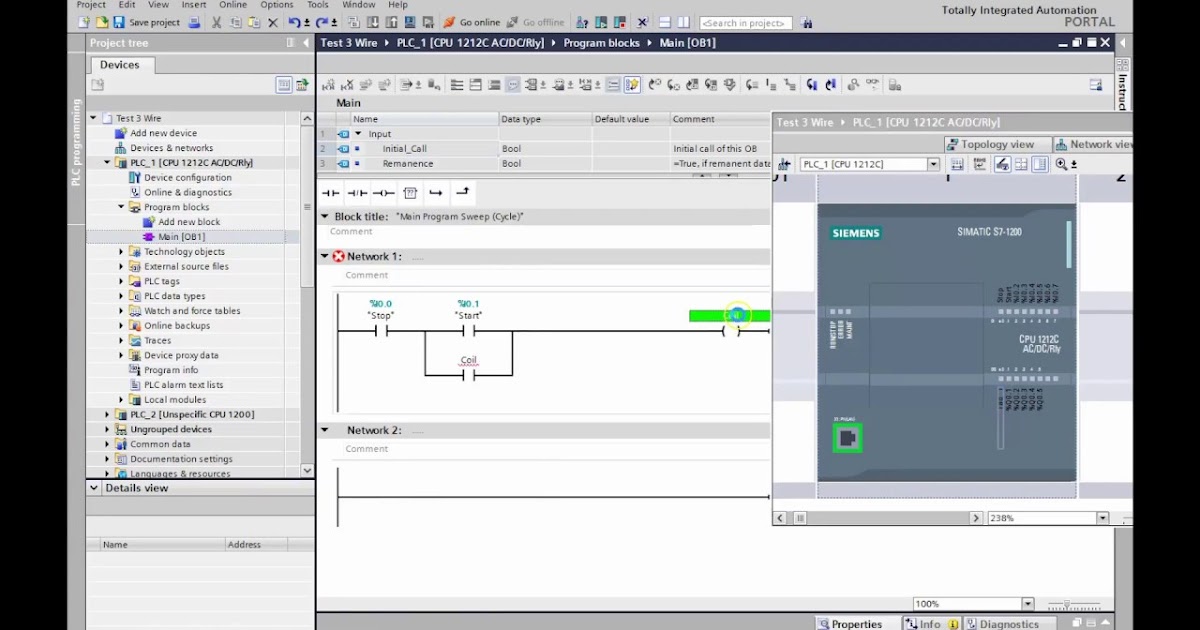
Task: Click the cut scissors icon
Action: pos(216,22)
